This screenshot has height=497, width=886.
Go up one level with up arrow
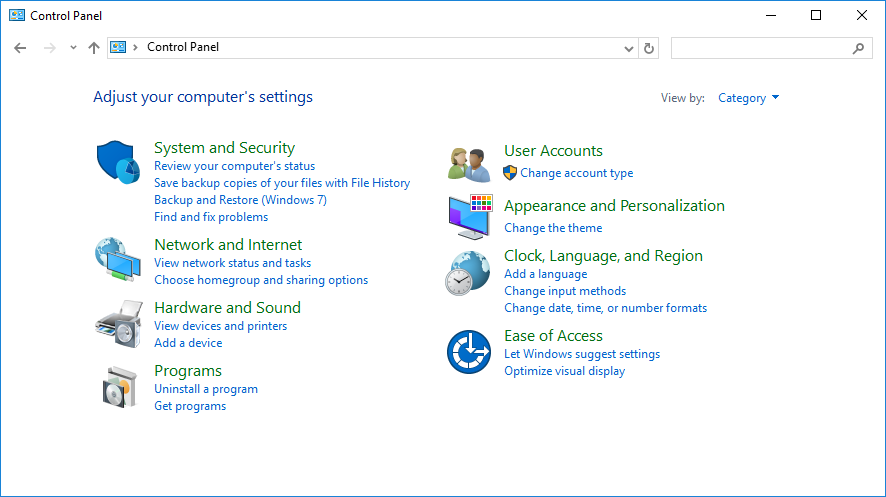pyautogui.click(x=94, y=48)
